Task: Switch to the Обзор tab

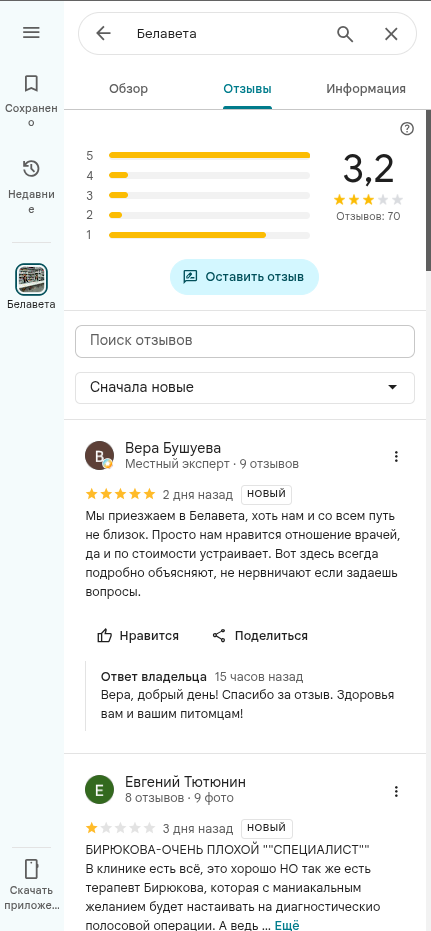Action: (129, 89)
